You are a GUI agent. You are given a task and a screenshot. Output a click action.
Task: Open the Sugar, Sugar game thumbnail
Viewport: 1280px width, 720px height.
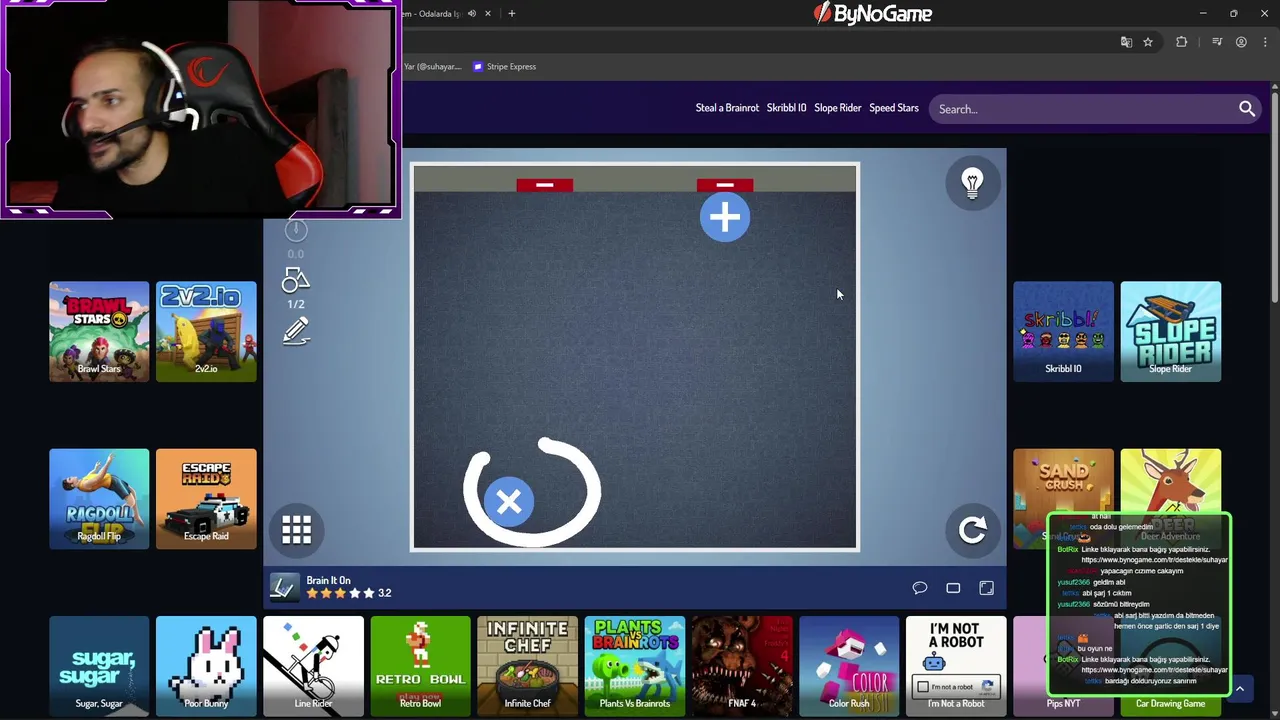click(99, 666)
